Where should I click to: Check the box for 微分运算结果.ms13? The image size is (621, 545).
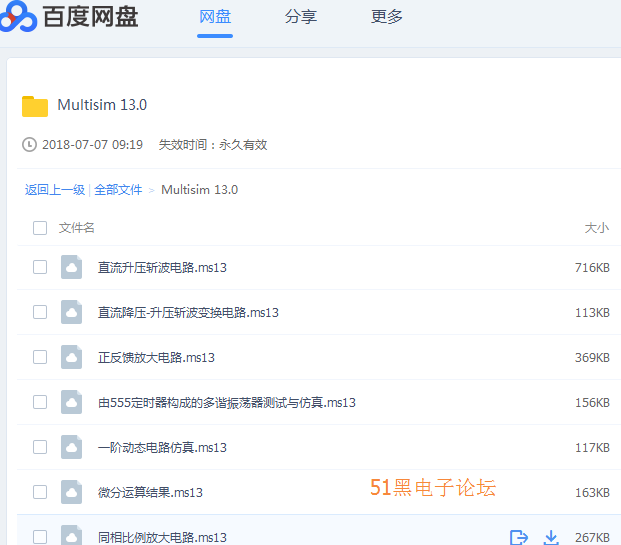[x=40, y=492]
